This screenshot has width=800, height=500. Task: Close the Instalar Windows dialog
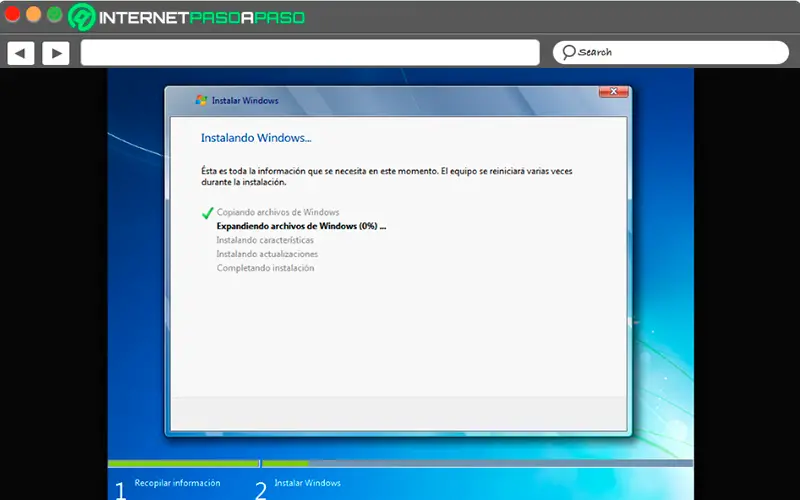tap(613, 91)
